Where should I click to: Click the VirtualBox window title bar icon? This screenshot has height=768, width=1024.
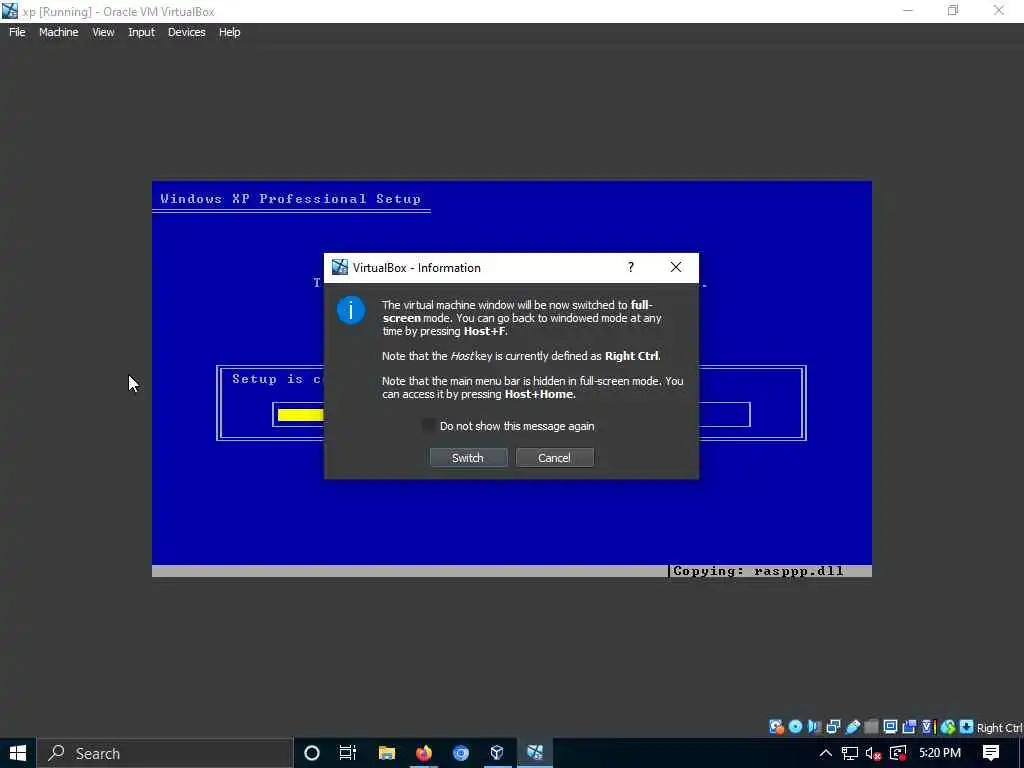10,11
